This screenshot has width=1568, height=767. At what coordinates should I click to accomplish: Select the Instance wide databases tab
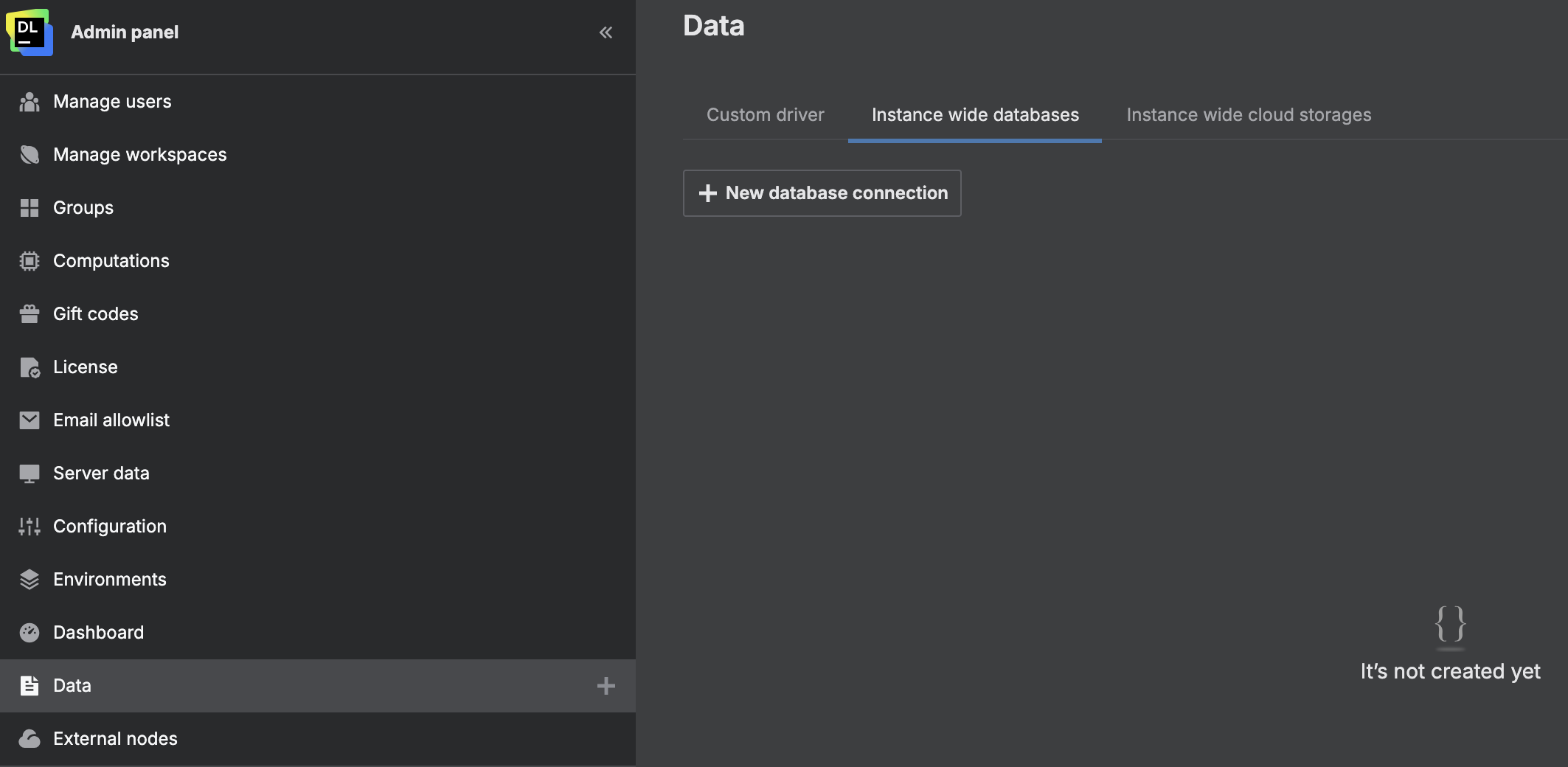click(x=974, y=114)
